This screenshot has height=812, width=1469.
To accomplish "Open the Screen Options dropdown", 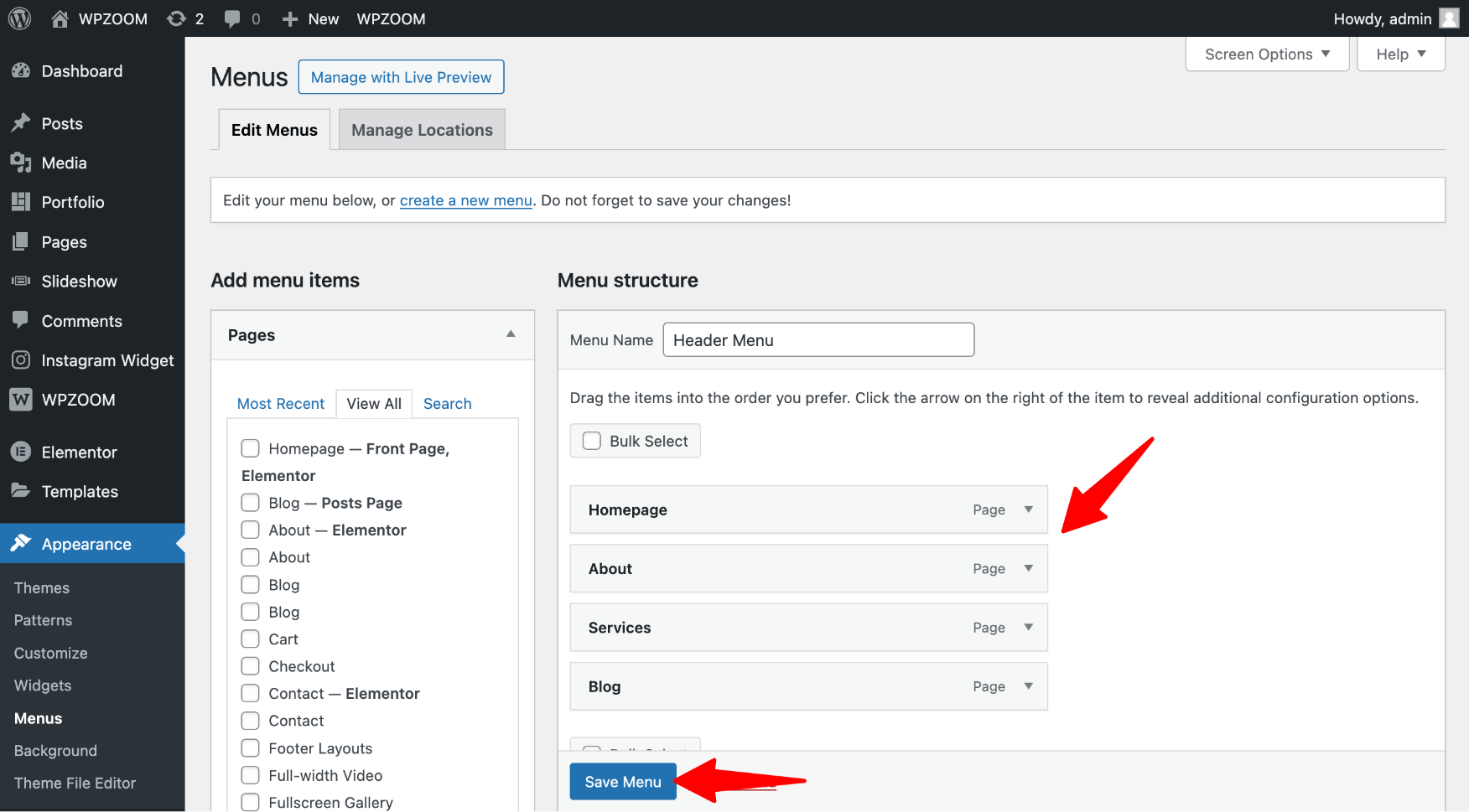I will (x=1266, y=54).
